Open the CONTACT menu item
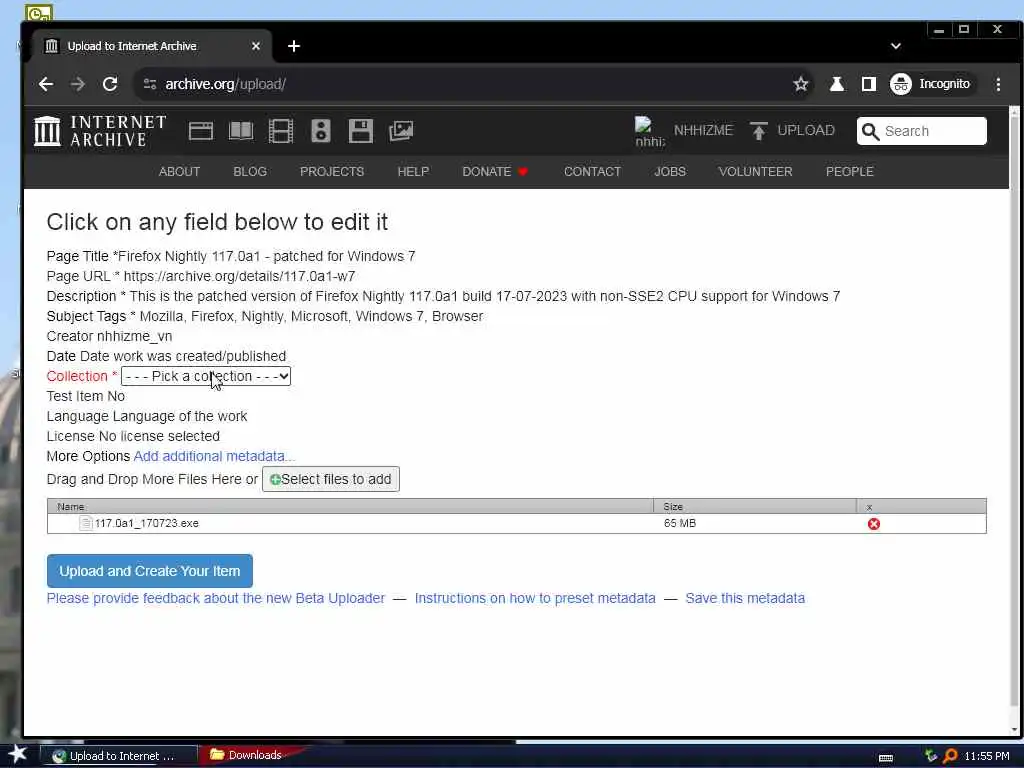 [x=592, y=172]
